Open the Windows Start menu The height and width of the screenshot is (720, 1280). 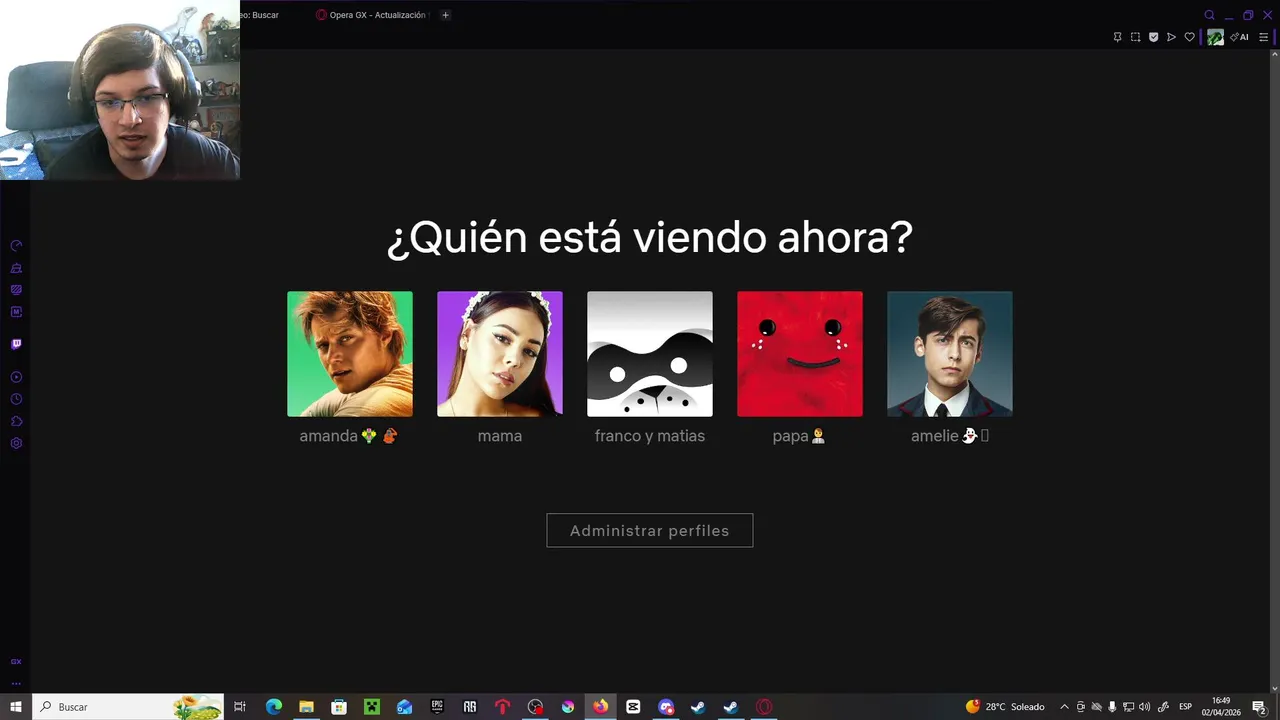point(16,707)
